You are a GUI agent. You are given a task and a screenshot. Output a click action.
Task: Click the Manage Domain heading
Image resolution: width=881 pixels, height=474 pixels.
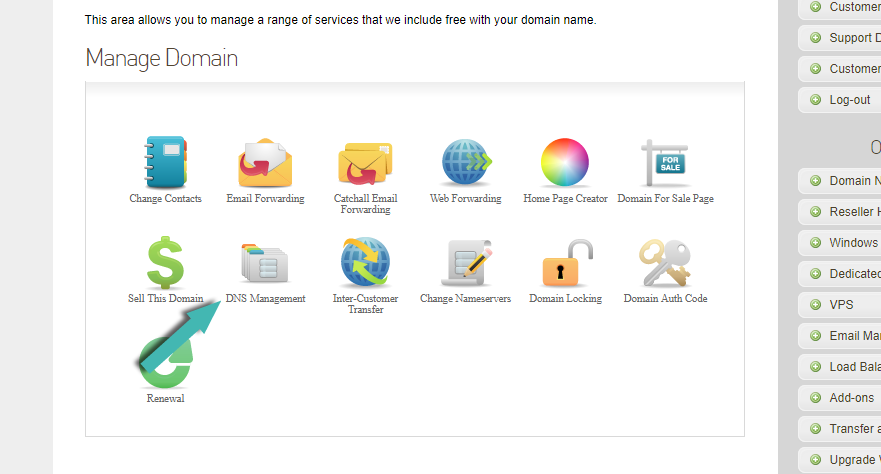point(162,58)
